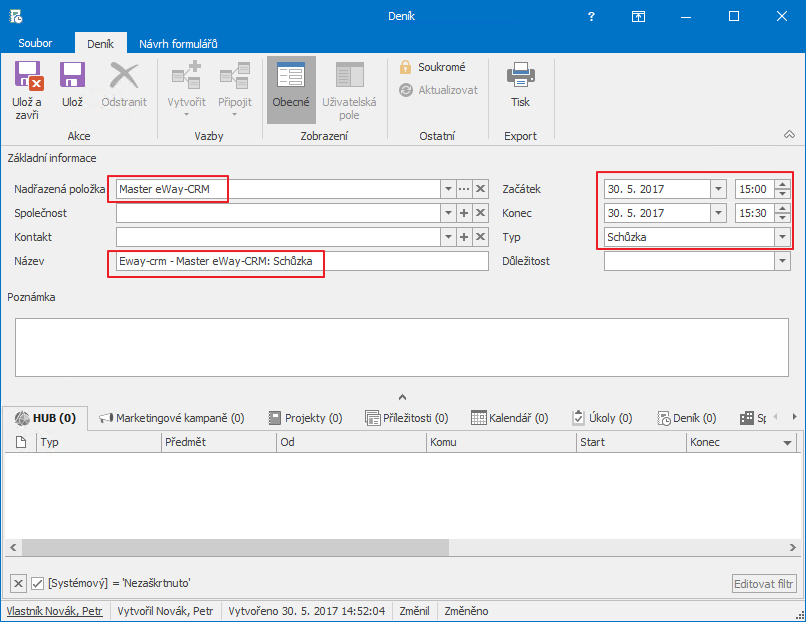Select the HUB (0) tab
This screenshot has width=806, height=622.
click(x=45, y=418)
